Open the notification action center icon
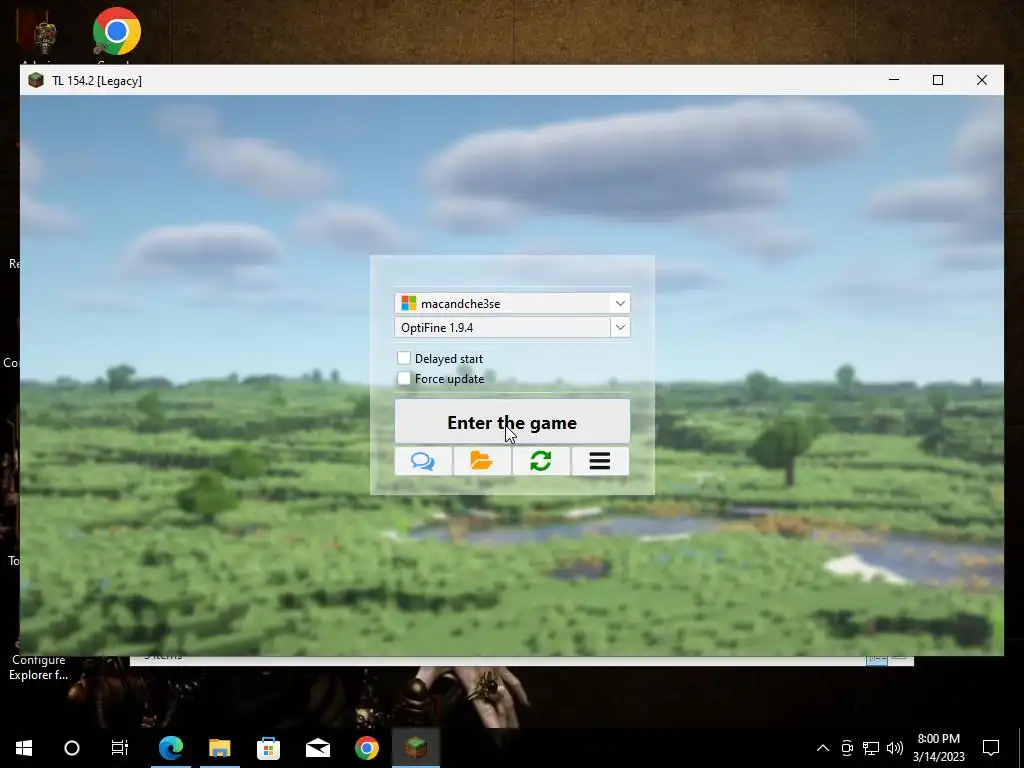The height and width of the screenshot is (768, 1024). click(991, 748)
